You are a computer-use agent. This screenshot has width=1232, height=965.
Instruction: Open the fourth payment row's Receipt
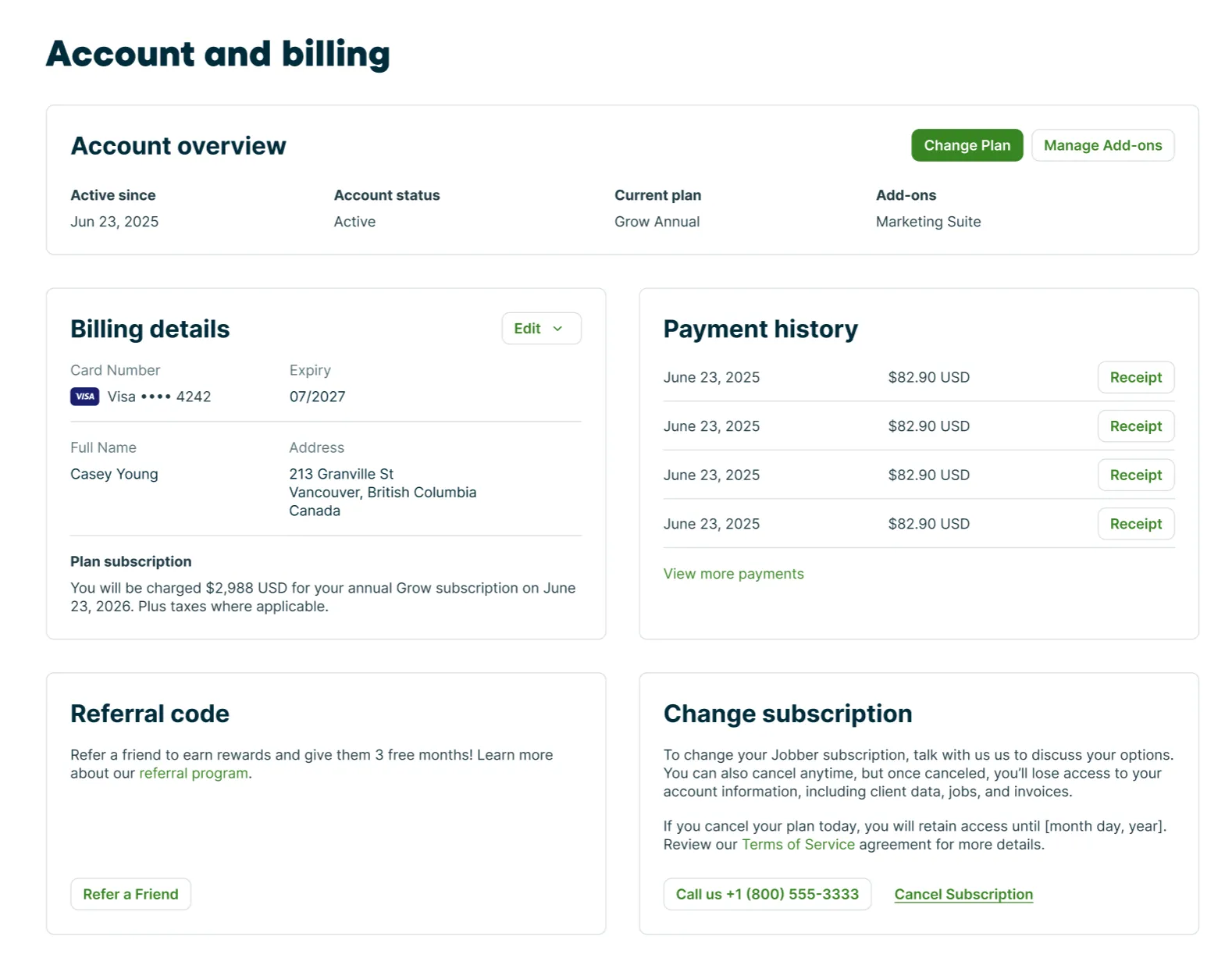1135,524
